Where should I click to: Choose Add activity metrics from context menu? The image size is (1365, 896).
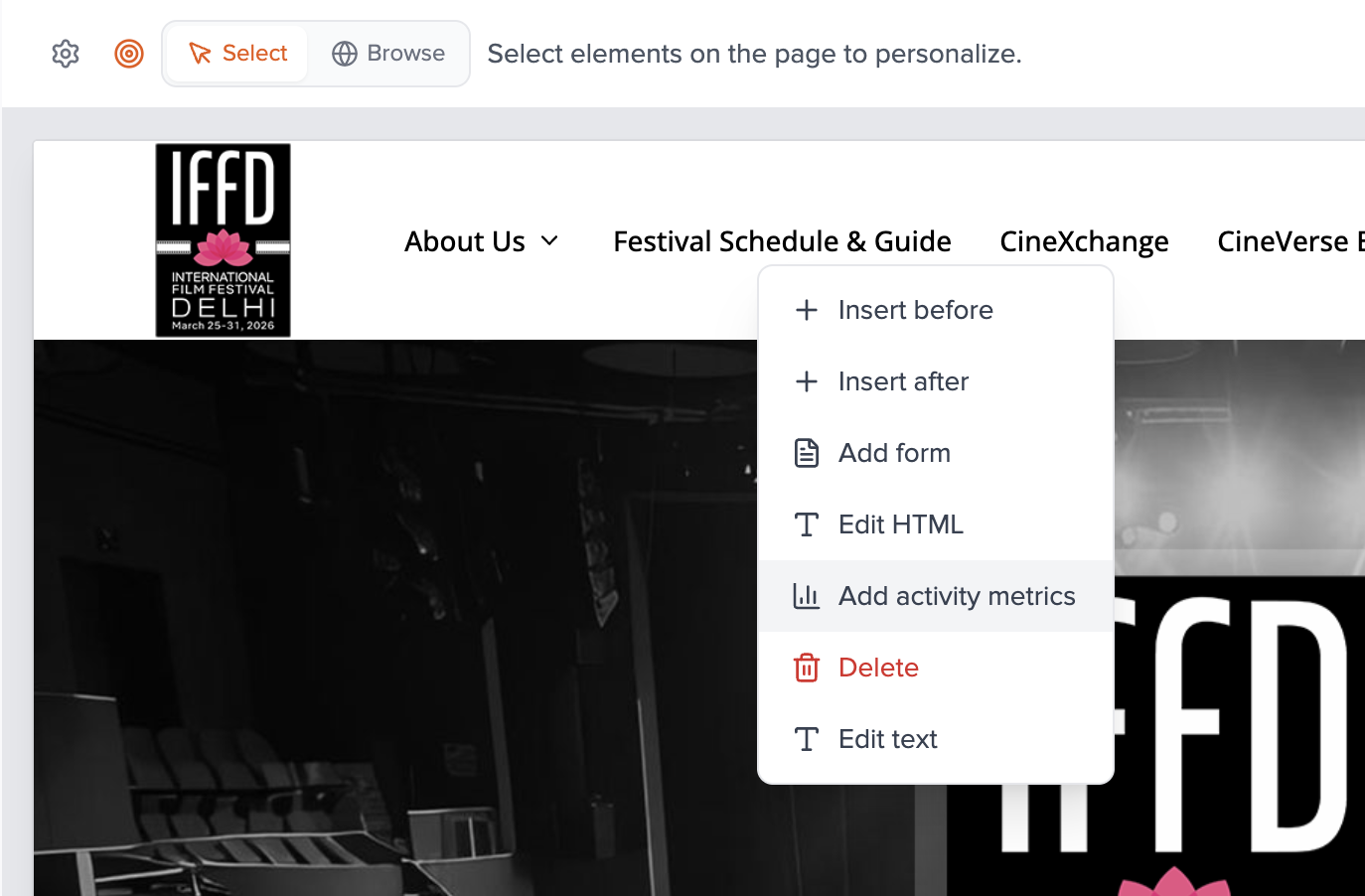tap(957, 596)
